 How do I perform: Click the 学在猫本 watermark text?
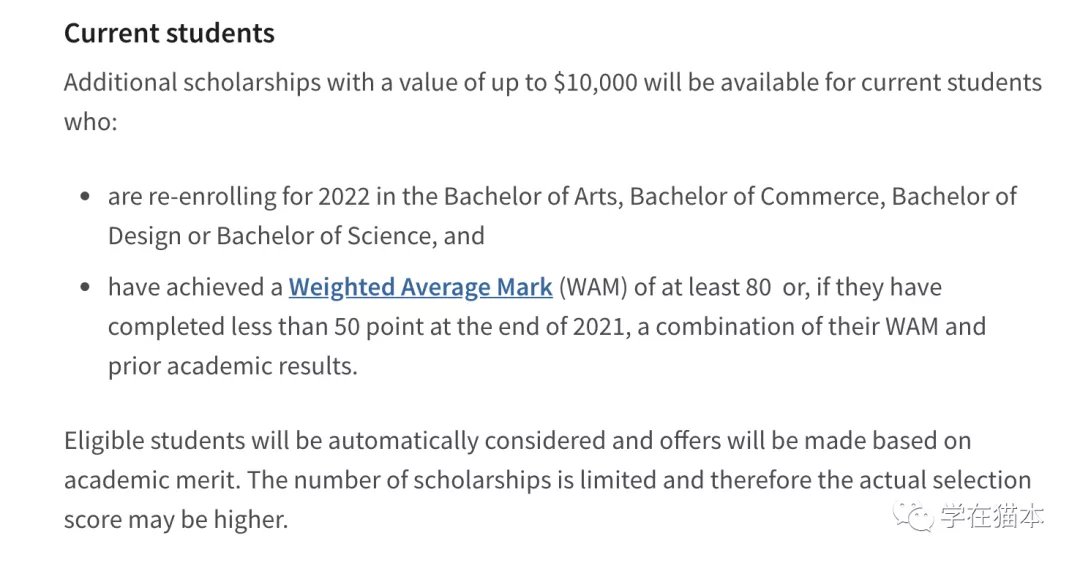[993, 515]
